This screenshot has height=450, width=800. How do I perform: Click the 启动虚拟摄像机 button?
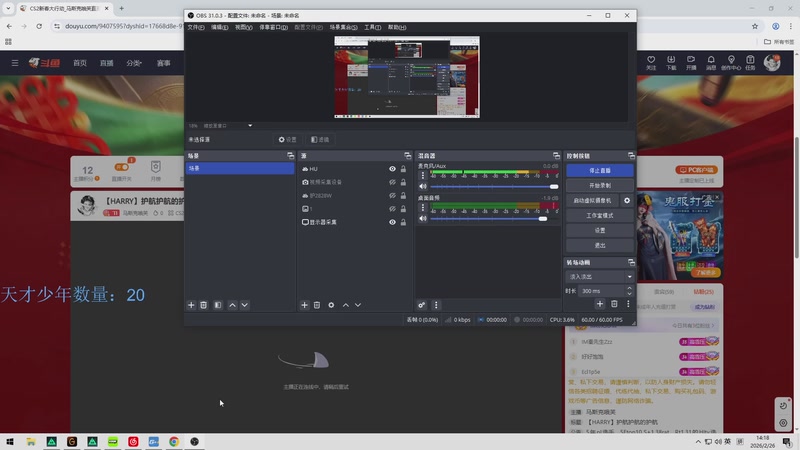click(x=592, y=201)
